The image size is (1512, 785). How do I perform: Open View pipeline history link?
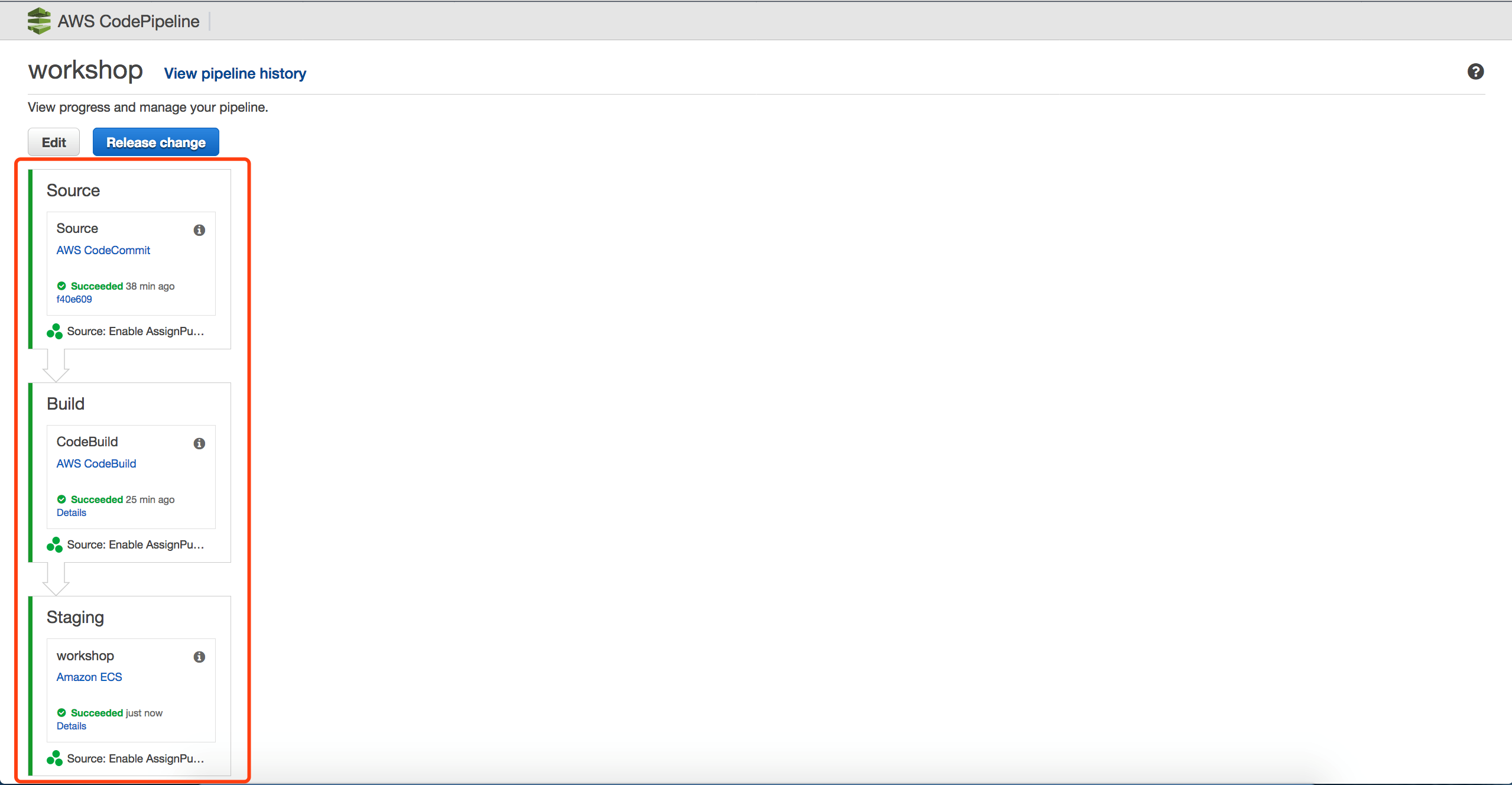235,73
